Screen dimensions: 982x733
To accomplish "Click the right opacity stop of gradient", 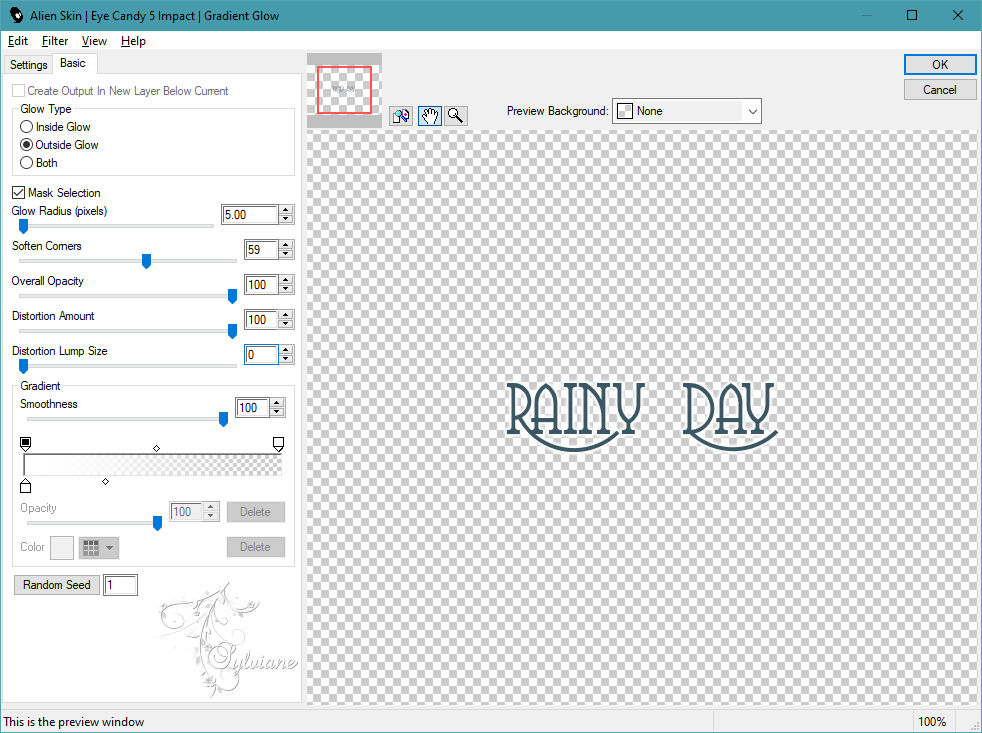I will pos(279,444).
